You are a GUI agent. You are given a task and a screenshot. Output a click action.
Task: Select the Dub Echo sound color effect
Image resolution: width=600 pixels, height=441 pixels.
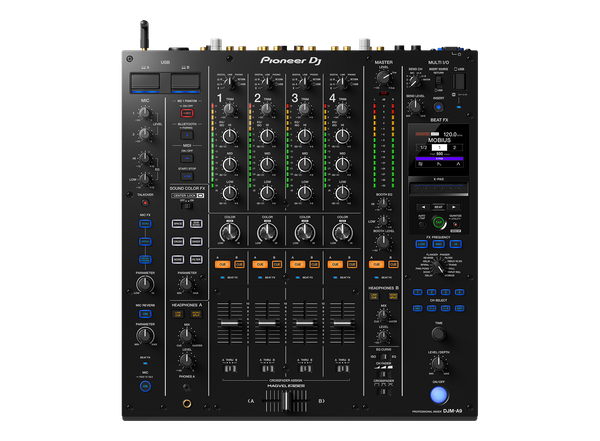tap(196, 224)
